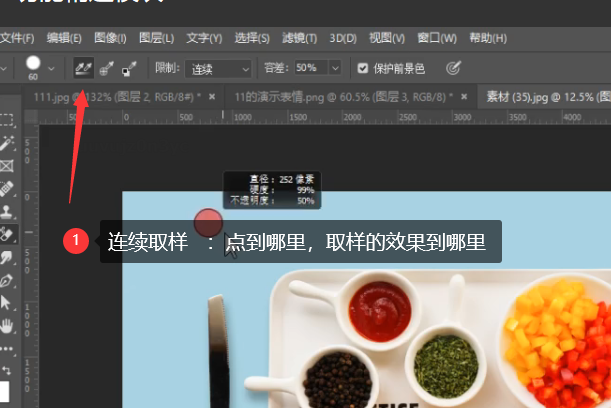Image resolution: width=611 pixels, height=408 pixels.
Task: Open the Edit Toolbar three-dots button
Action: coord(7,349)
